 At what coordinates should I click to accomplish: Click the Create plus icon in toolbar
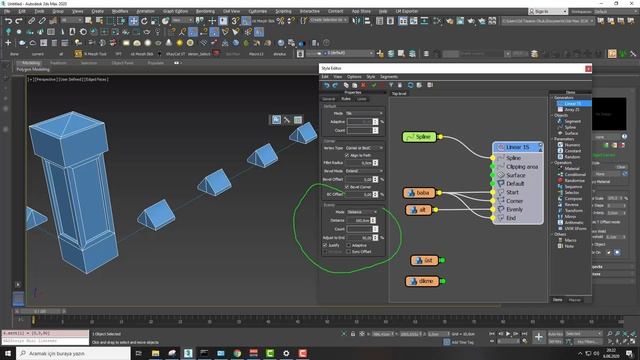pyautogui.click(x=8, y=42)
